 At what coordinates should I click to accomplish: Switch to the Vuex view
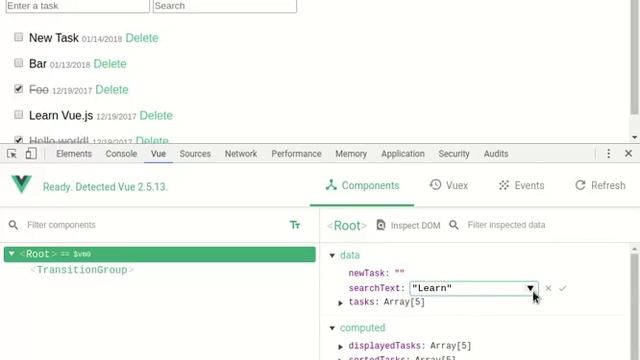pos(449,186)
